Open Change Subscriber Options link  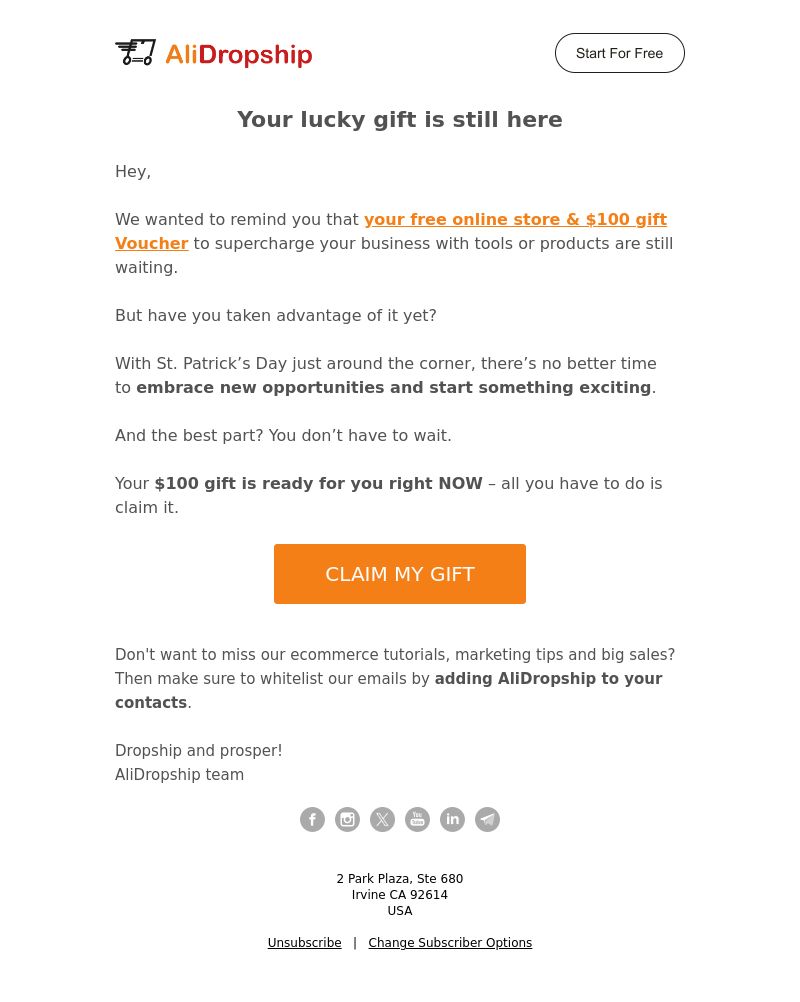(x=450, y=943)
